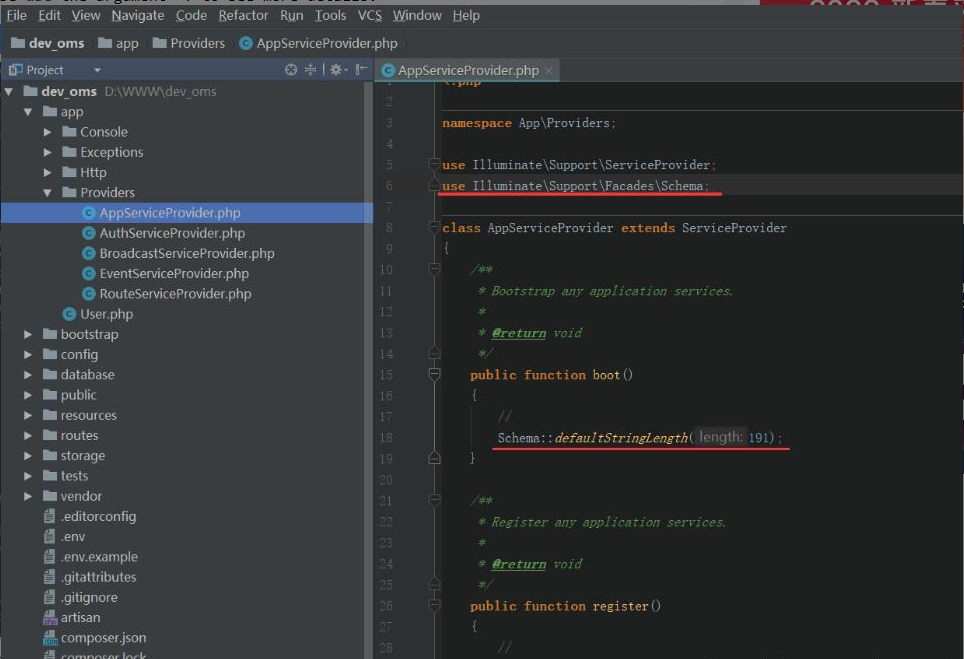964x659 pixels.
Task: Select the .gitattributes file
Action: [98, 577]
